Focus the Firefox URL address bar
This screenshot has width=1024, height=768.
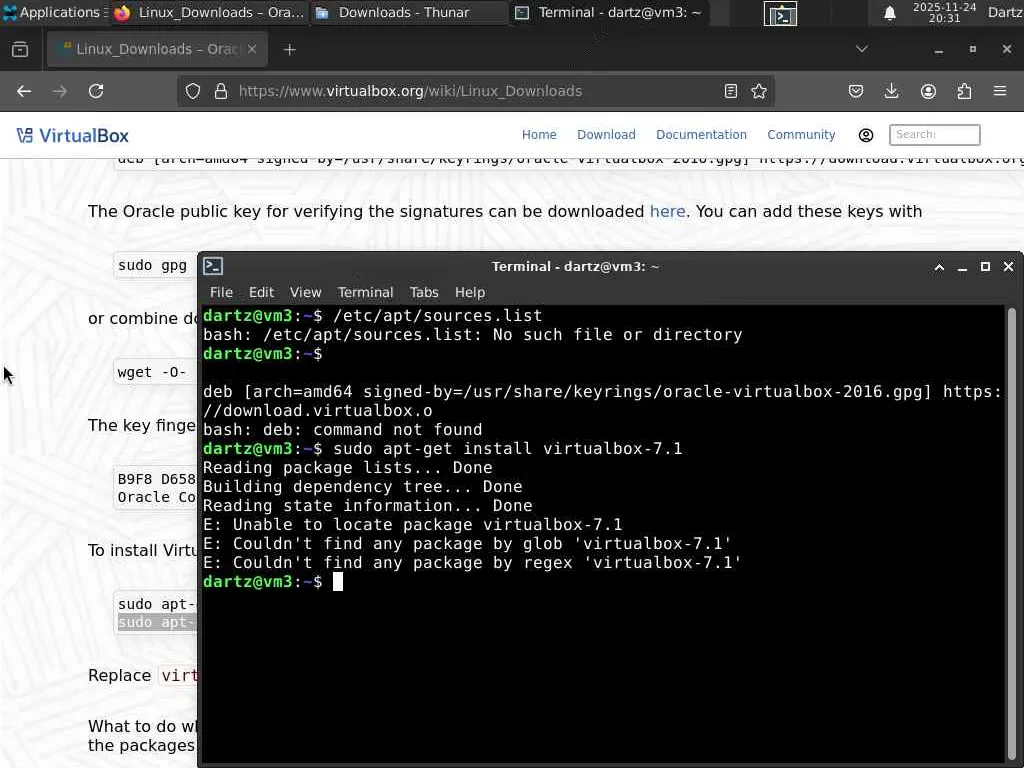475,91
